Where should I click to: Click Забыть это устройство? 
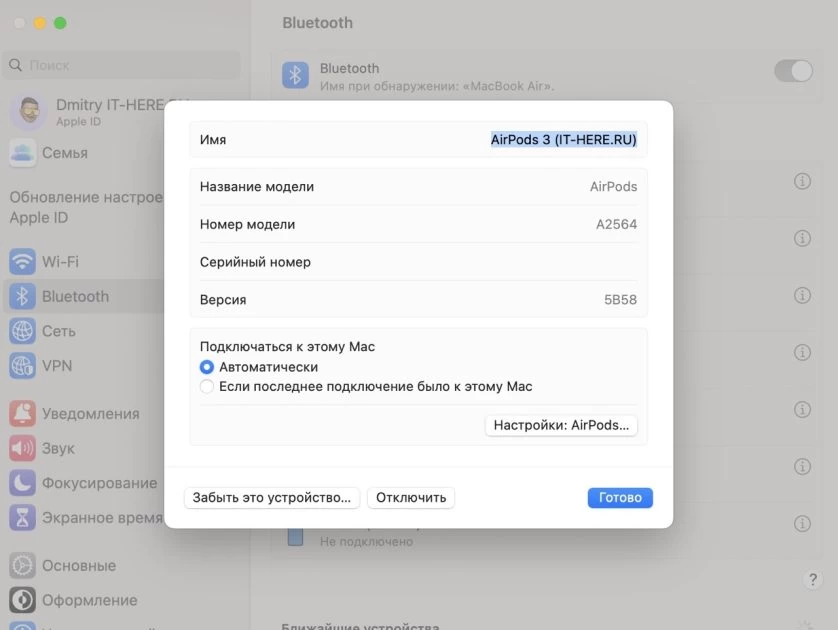point(272,497)
